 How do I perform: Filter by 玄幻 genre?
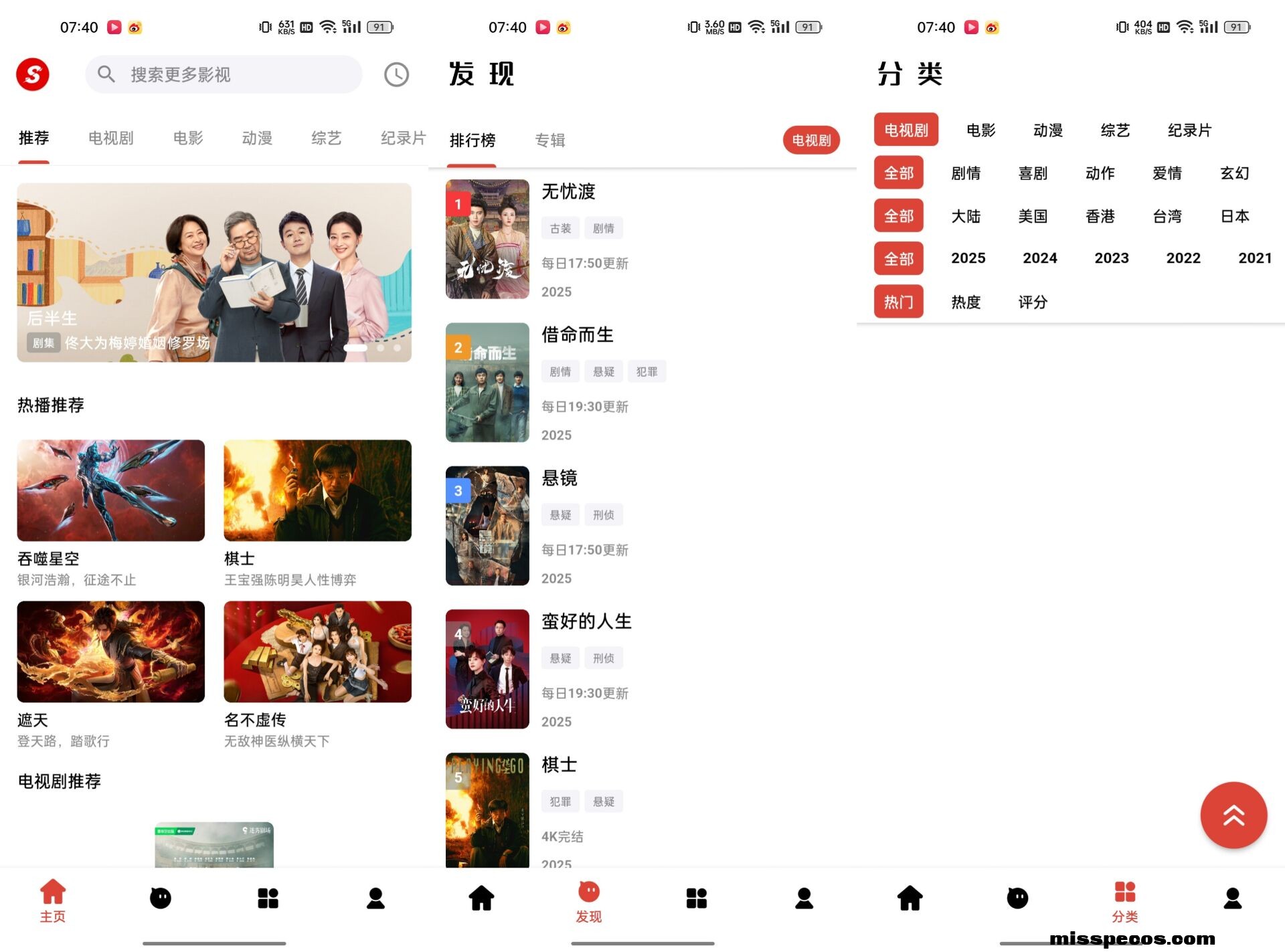[x=1235, y=173]
